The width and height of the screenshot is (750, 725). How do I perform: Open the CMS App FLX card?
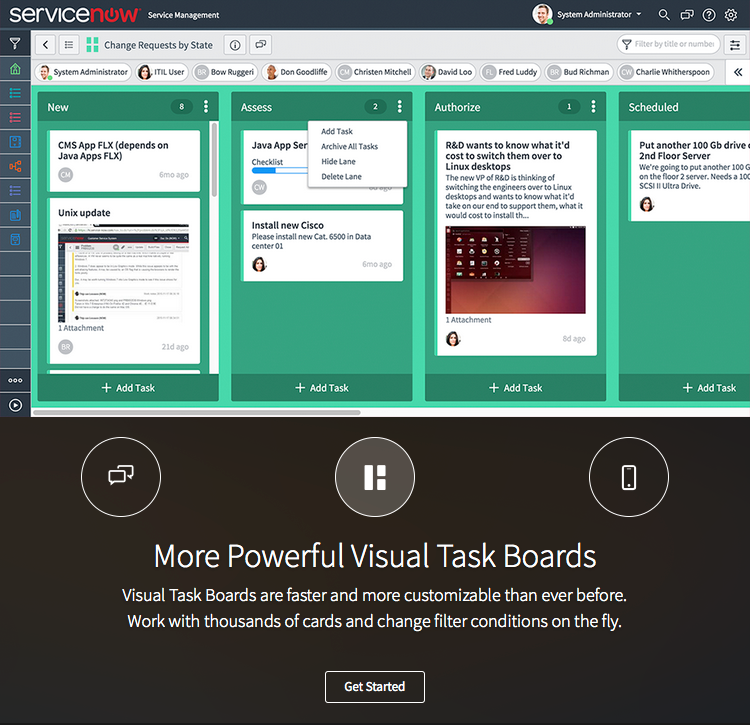click(x=124, y=161)
